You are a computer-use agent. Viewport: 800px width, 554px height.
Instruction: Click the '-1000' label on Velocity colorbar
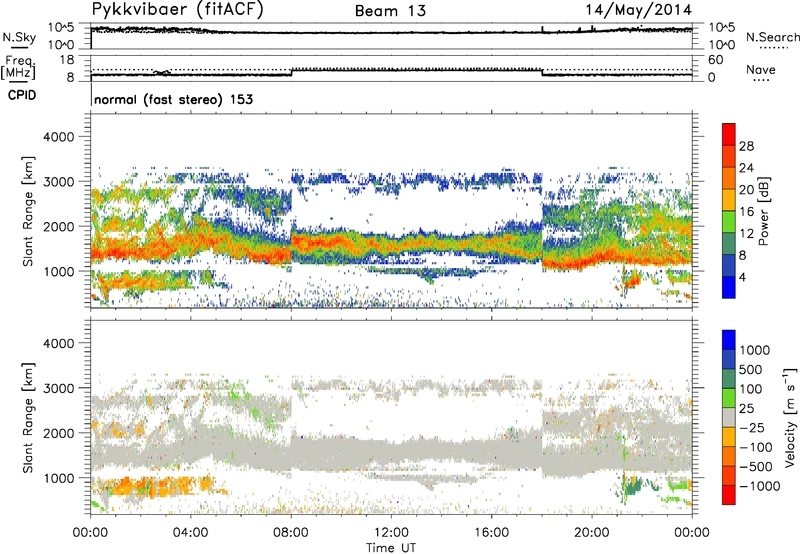coord(759,486)
